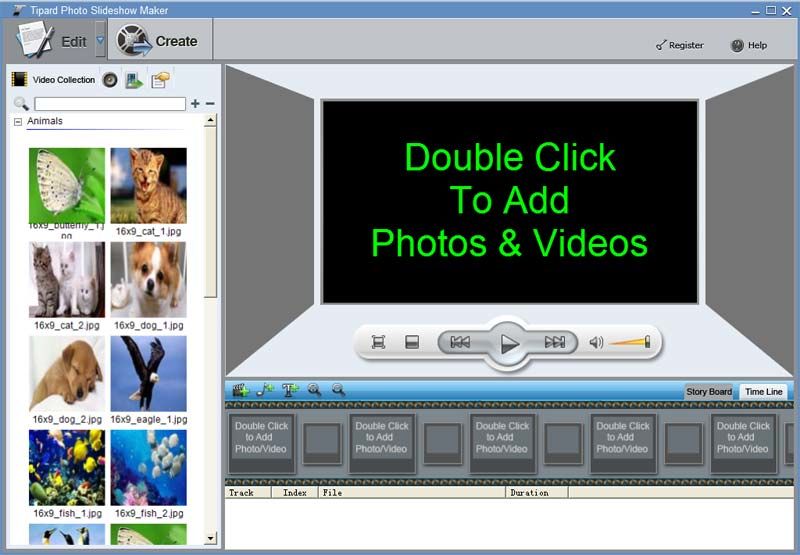
Task: Zoom in the timeline
Action: point(314,390)
